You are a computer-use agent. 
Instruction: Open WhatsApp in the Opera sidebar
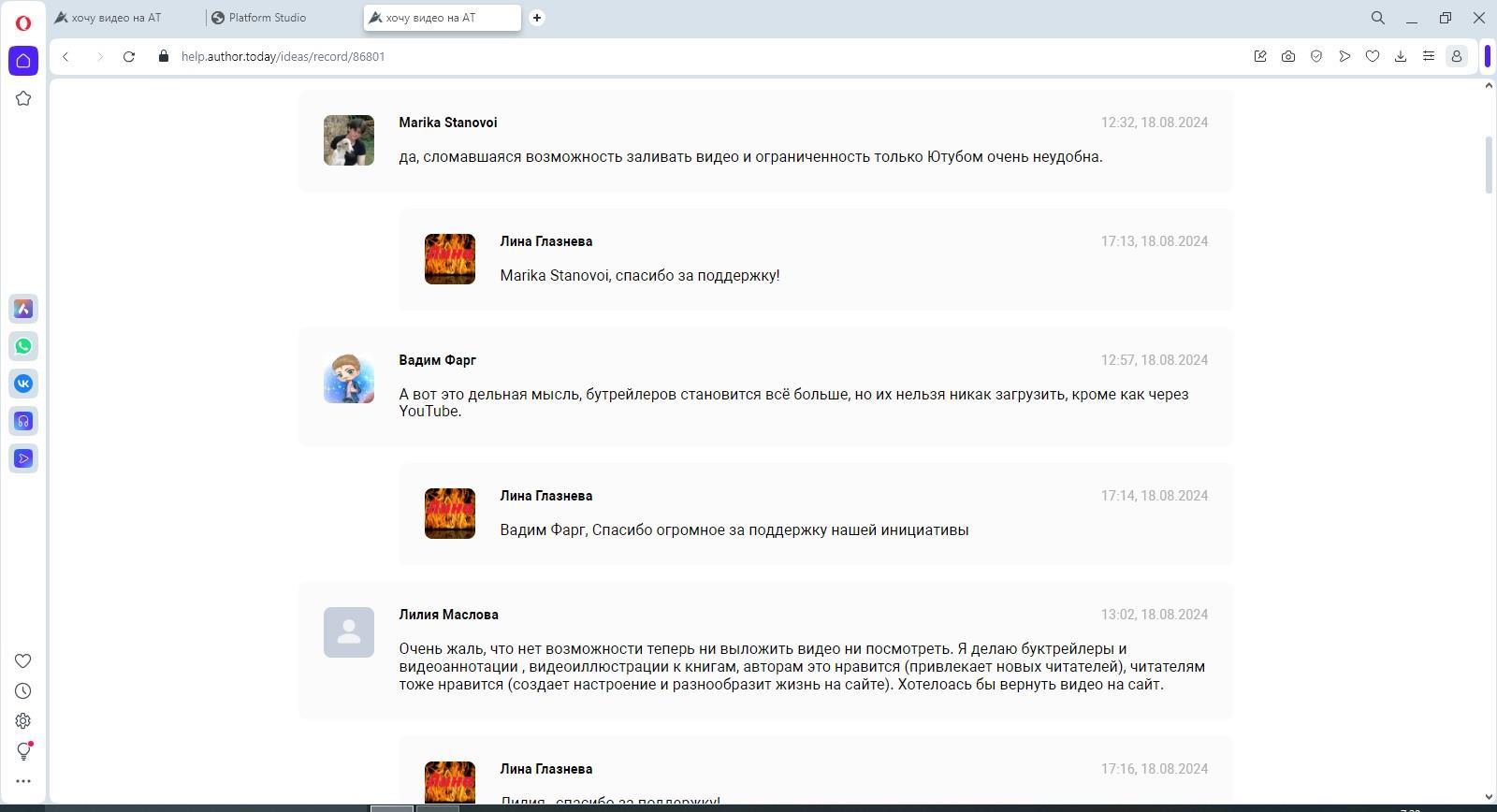pos(23,346)
